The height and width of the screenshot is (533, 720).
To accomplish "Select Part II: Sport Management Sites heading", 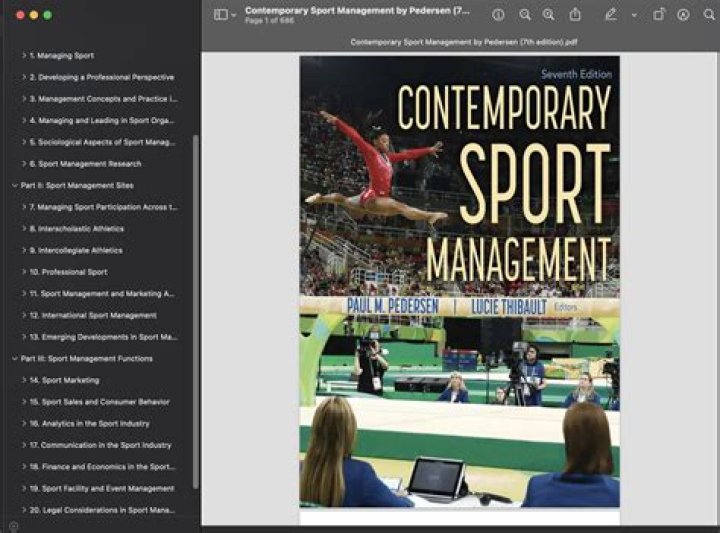I will 77,185.
